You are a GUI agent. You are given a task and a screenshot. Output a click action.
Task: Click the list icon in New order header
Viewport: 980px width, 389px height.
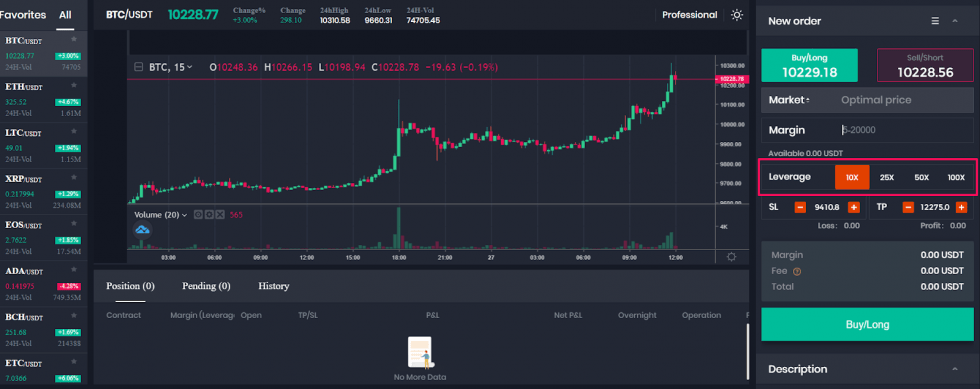(x=935, y=21)
